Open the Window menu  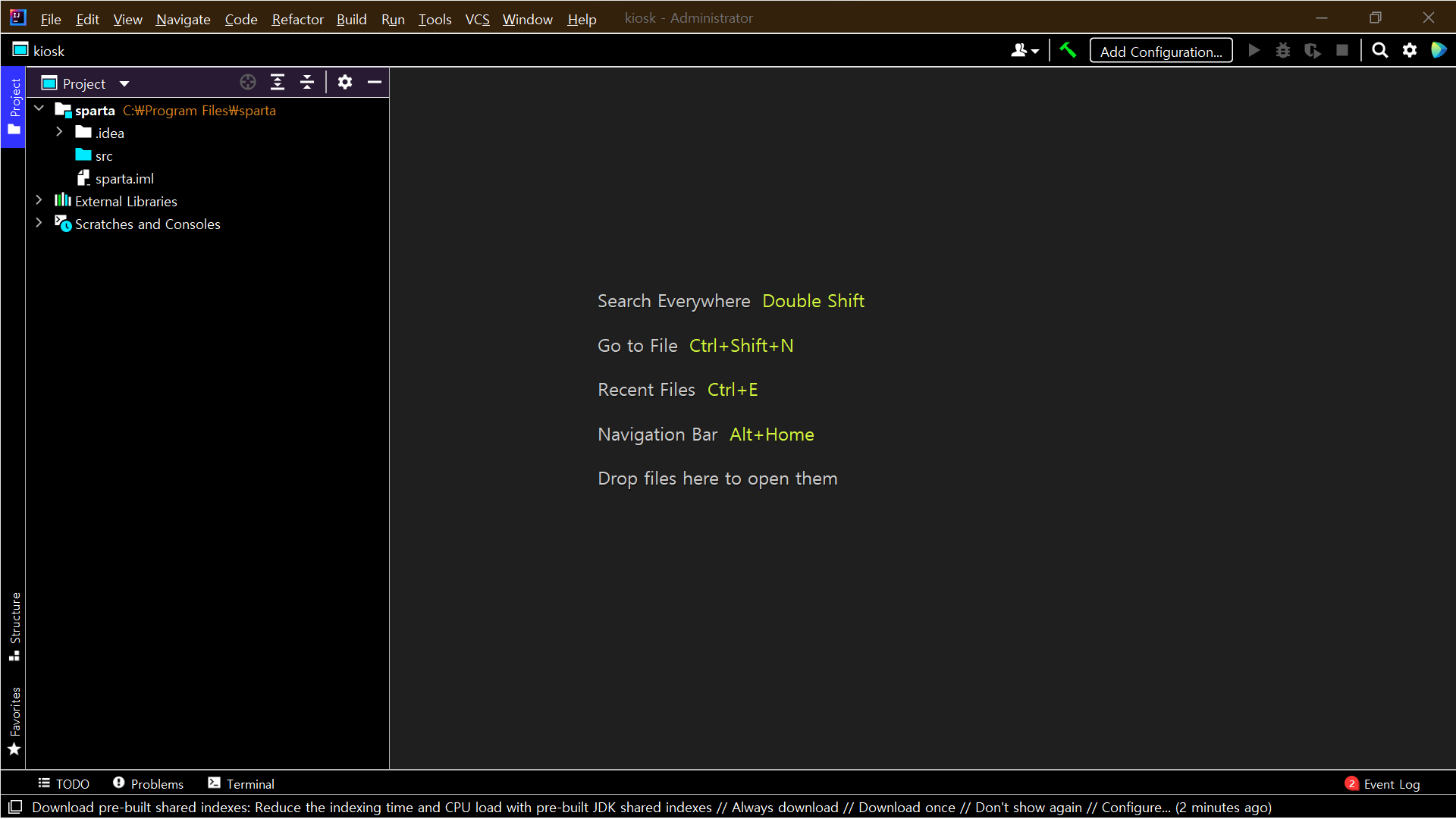pos(528,19)
